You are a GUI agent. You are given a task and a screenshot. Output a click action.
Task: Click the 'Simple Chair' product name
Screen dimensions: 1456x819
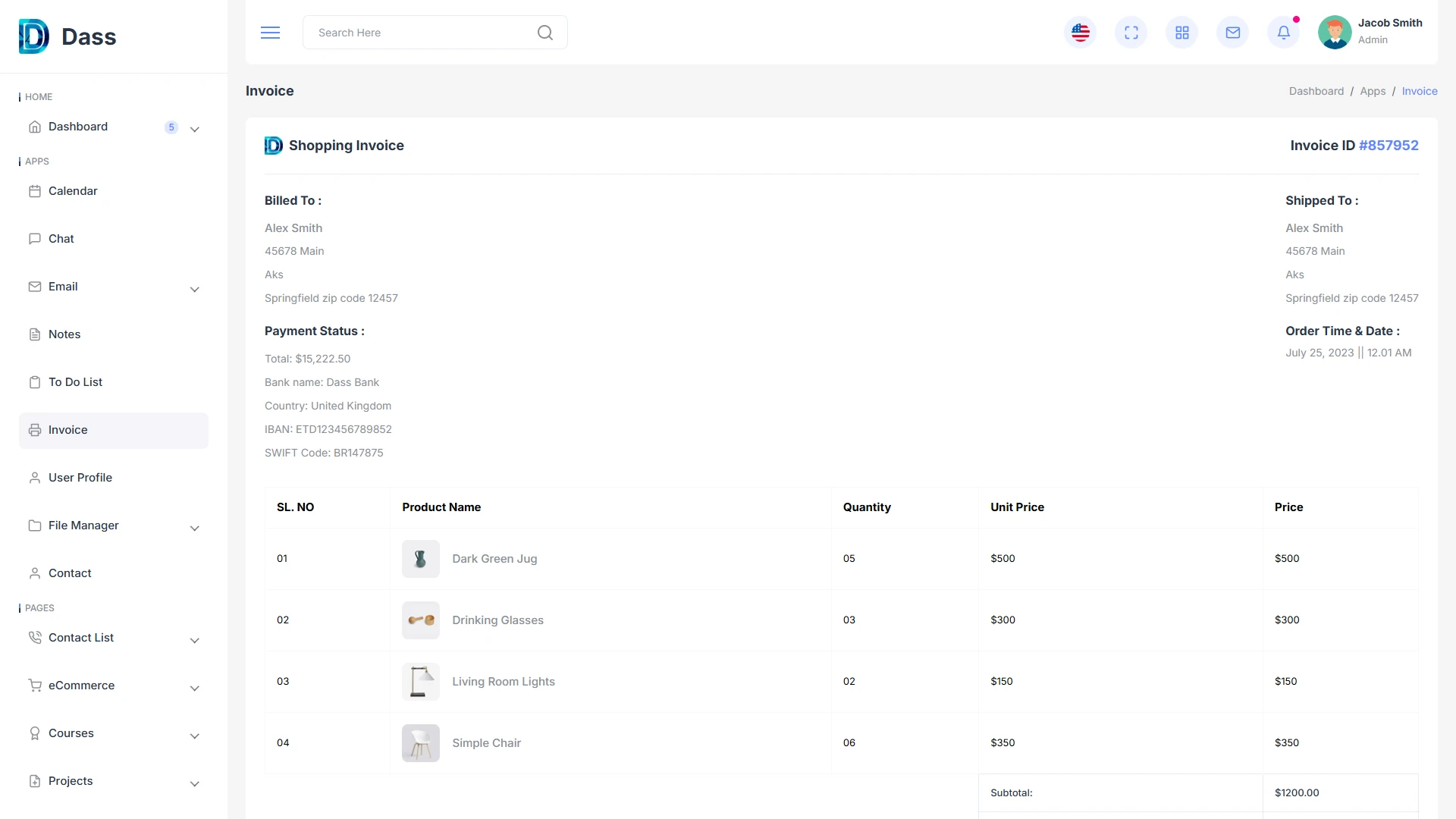click(x=486, y=743)
